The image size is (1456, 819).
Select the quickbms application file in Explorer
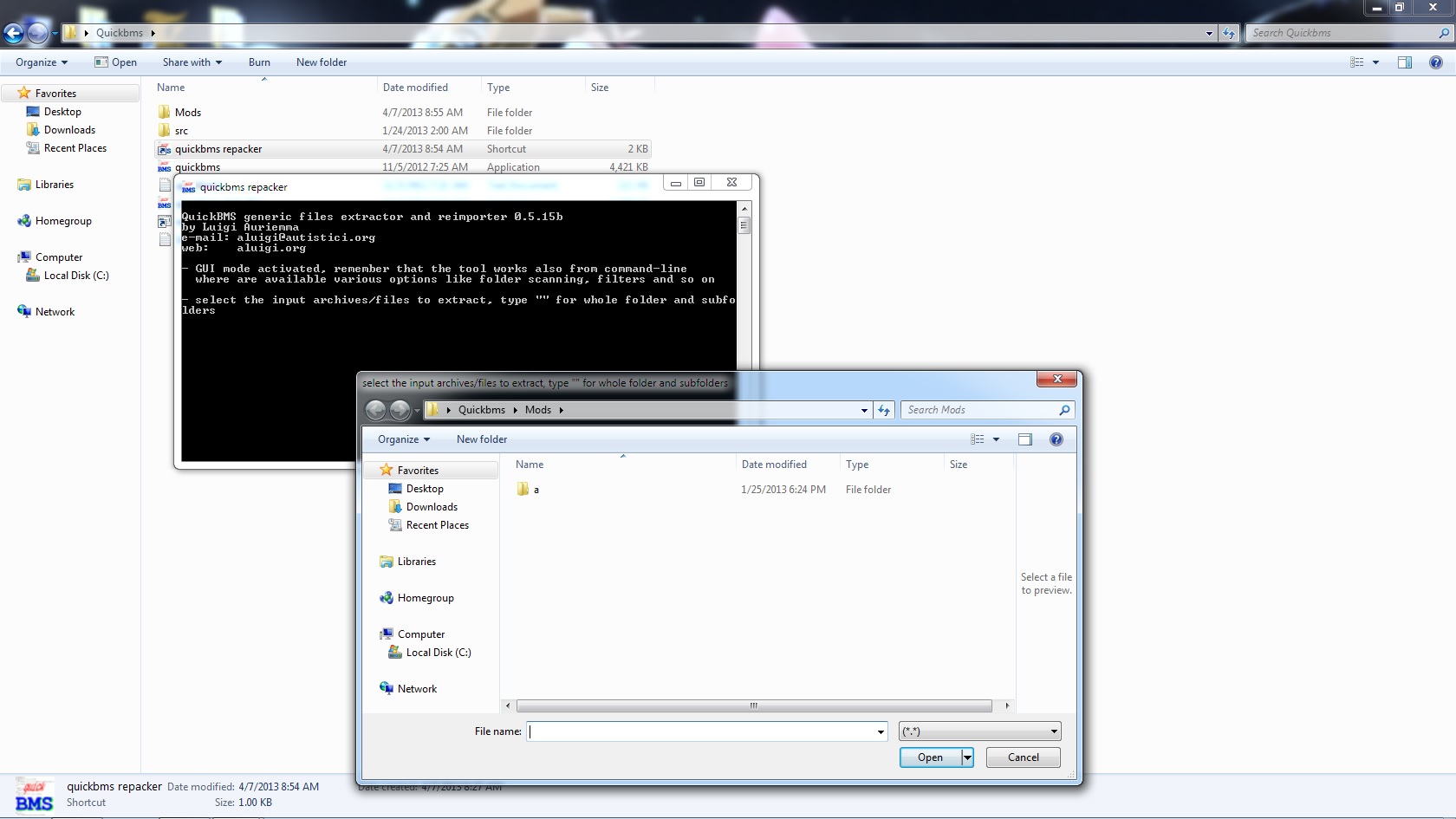click(198, 167)
